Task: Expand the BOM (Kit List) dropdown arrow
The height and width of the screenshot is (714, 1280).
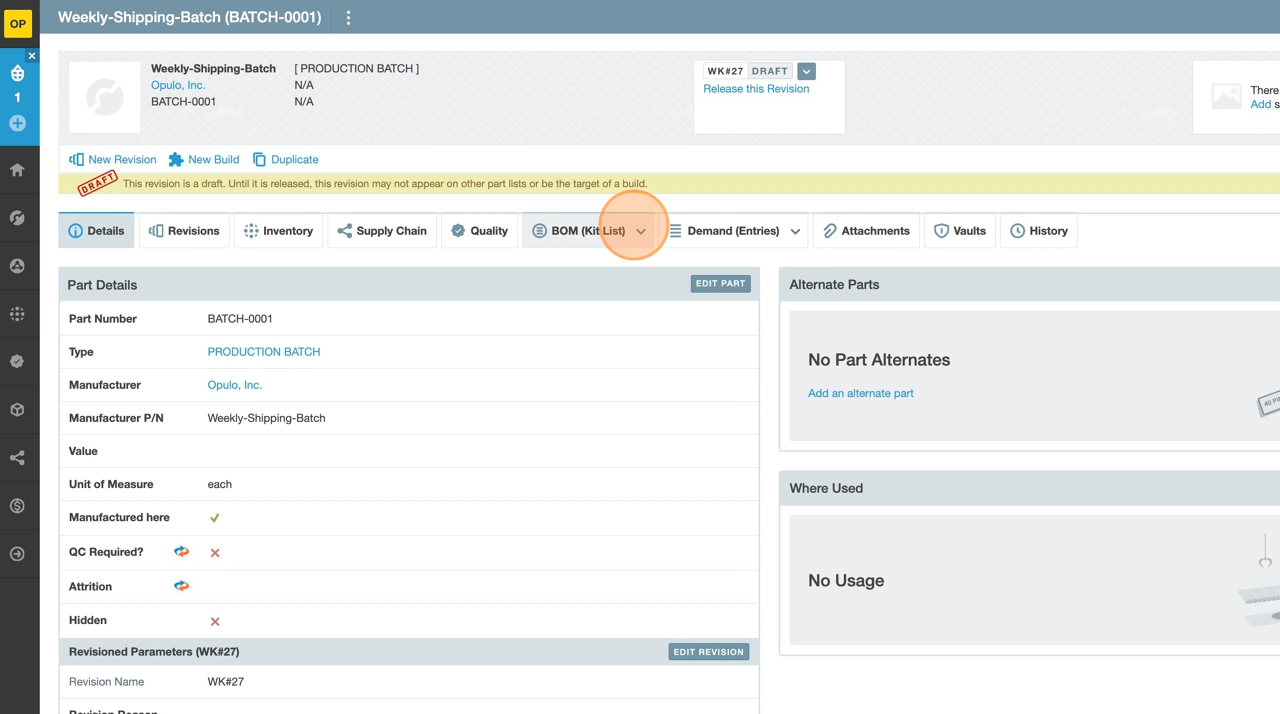Action: click(x=641, y=232)
